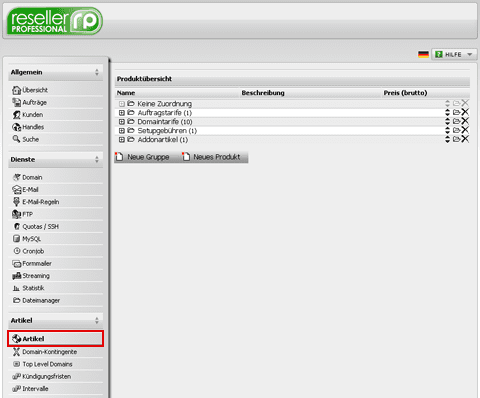Click the E-Mail envelope icon
480x398 pixels.
click(17, 189)
